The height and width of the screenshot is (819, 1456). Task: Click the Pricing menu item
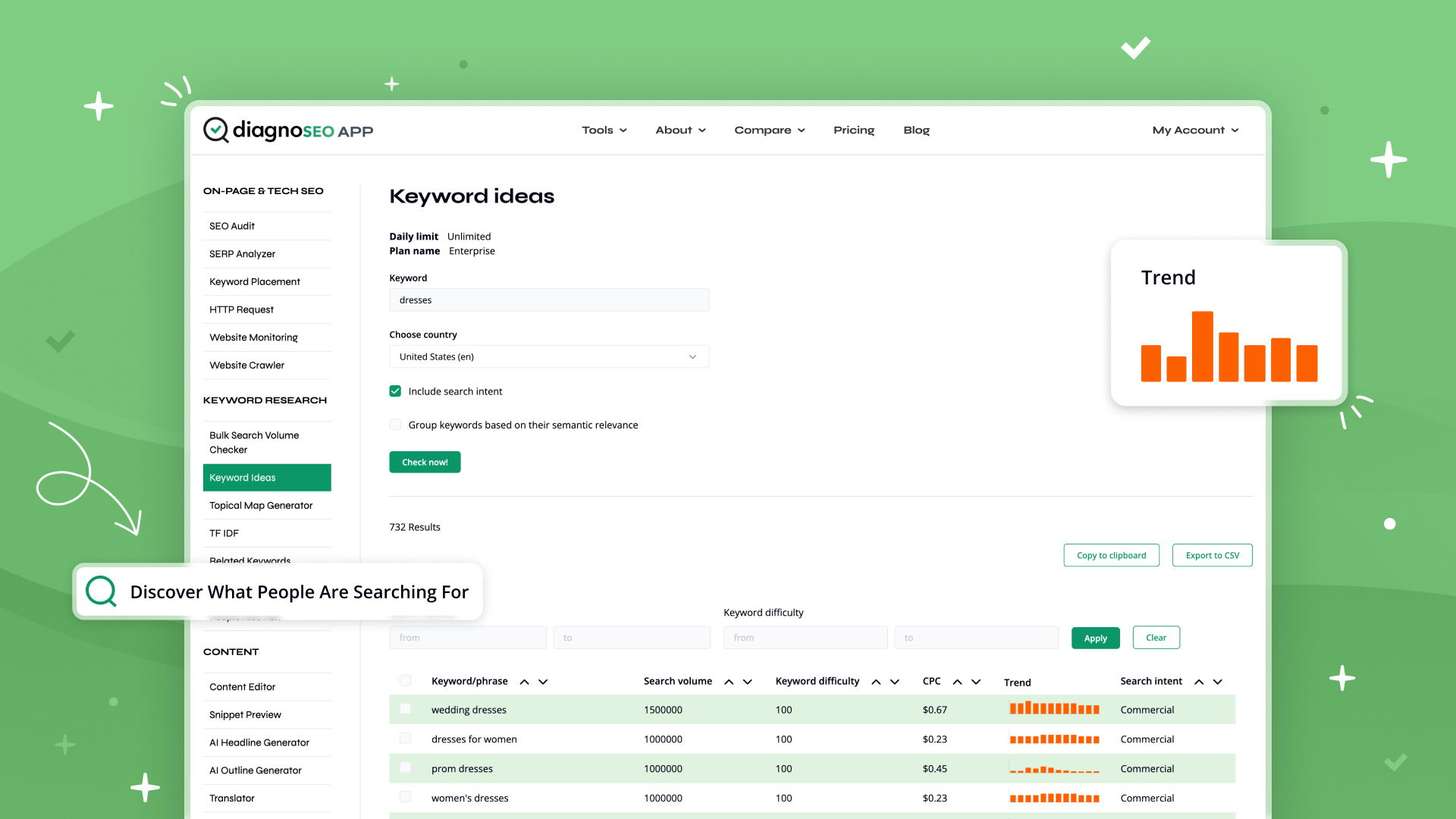(x=852, y=130)
